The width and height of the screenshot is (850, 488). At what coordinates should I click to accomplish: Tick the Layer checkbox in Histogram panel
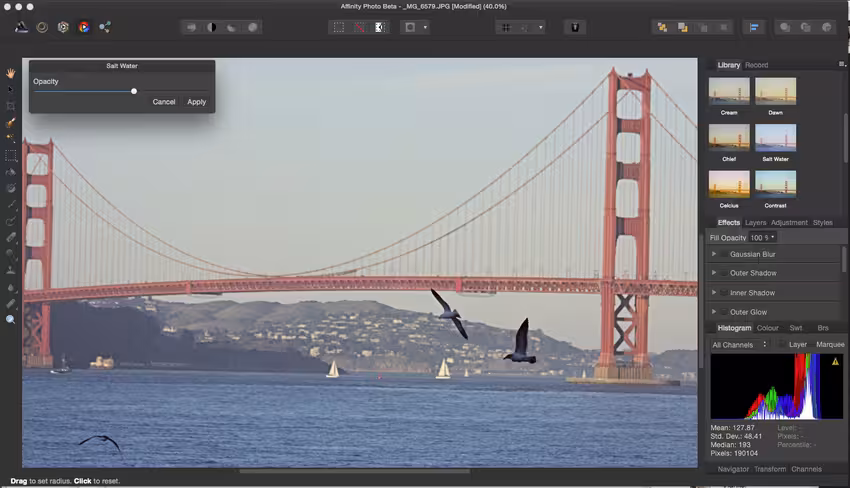pos(782,344)
